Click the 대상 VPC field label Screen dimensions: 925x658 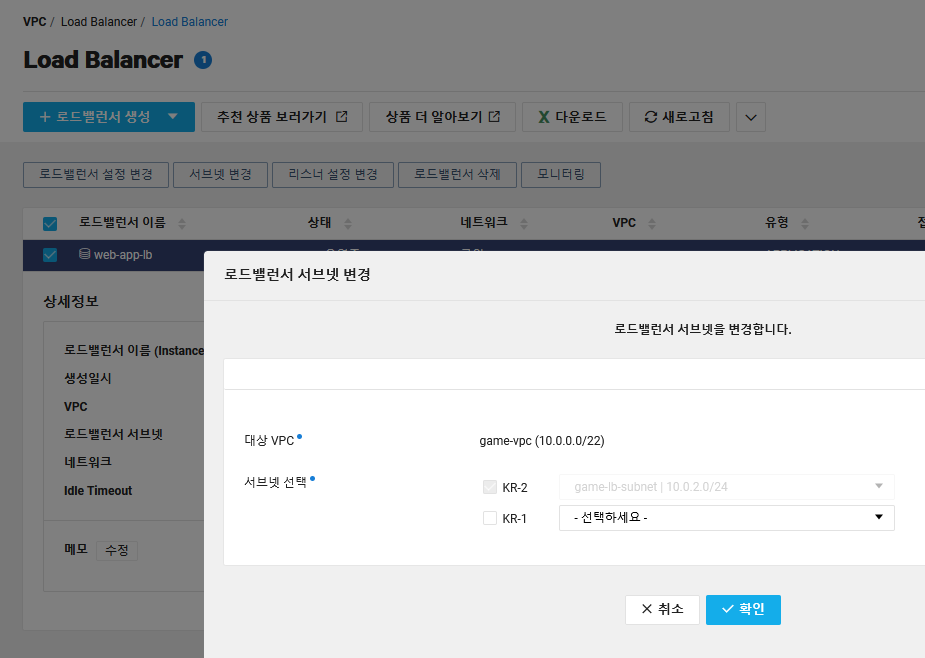coord(269,441)
